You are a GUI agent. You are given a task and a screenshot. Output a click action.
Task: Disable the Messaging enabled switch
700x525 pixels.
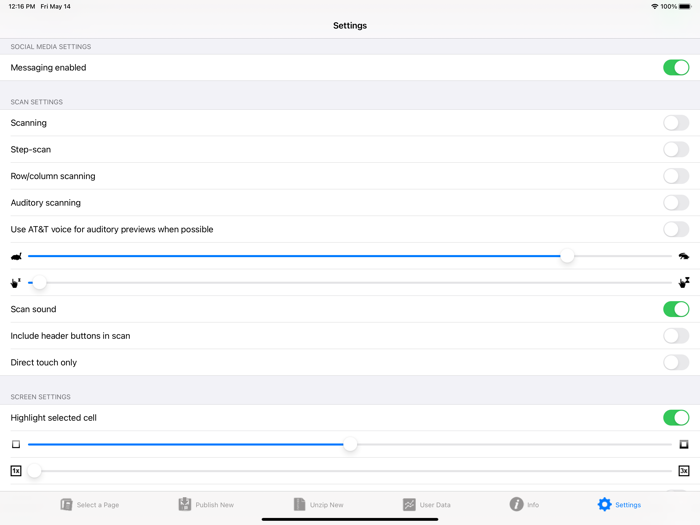(676, 67)
